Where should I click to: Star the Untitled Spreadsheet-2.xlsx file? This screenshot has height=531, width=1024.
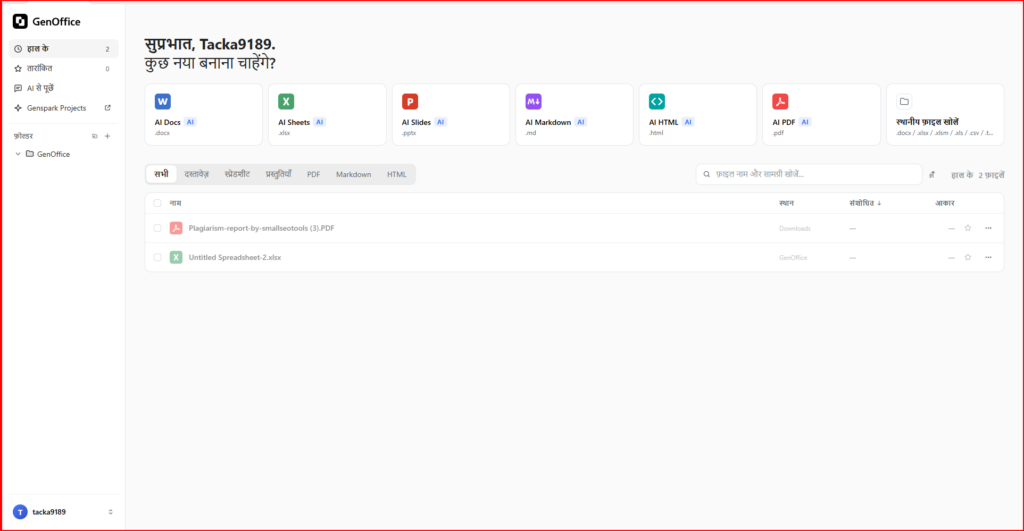click(968, 257)
